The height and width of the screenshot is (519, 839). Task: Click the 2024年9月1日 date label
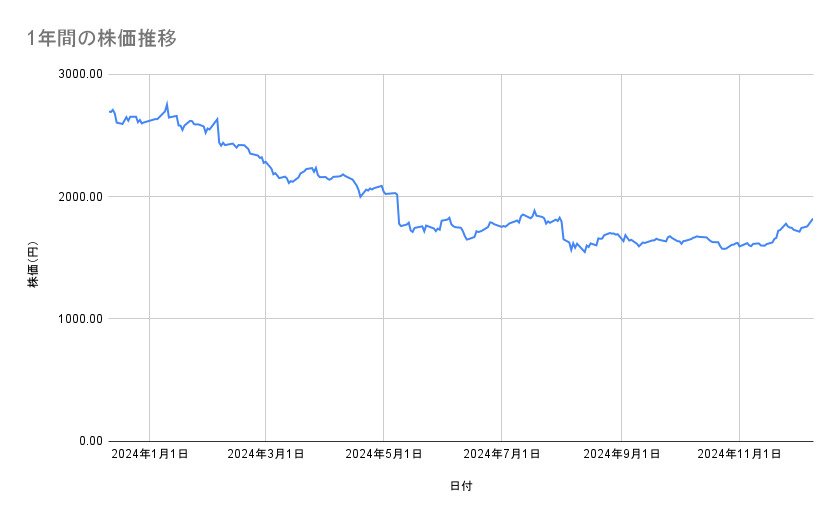click(x=621, y=454)
